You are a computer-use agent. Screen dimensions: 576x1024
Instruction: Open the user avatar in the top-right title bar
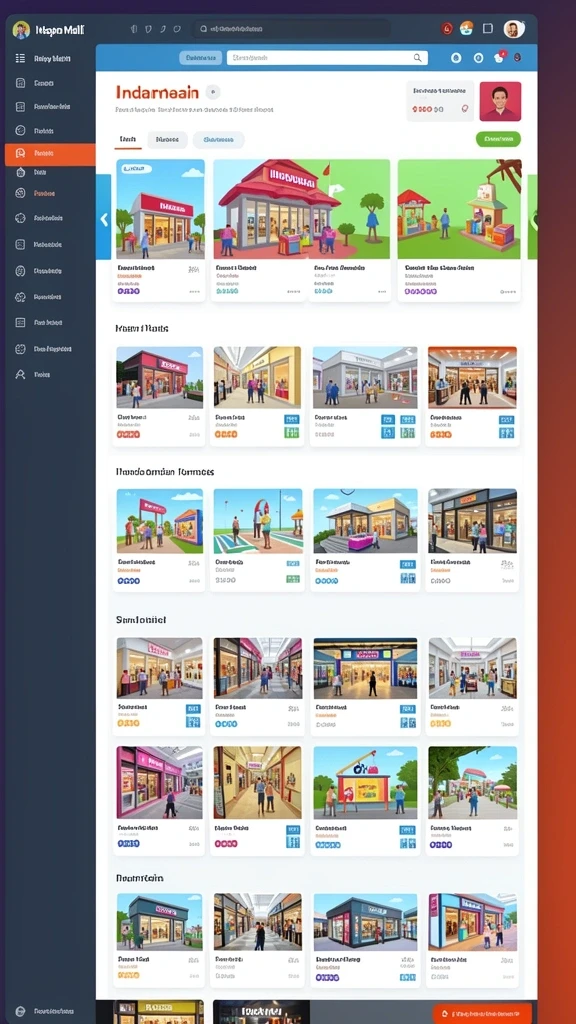click(513, 29)
